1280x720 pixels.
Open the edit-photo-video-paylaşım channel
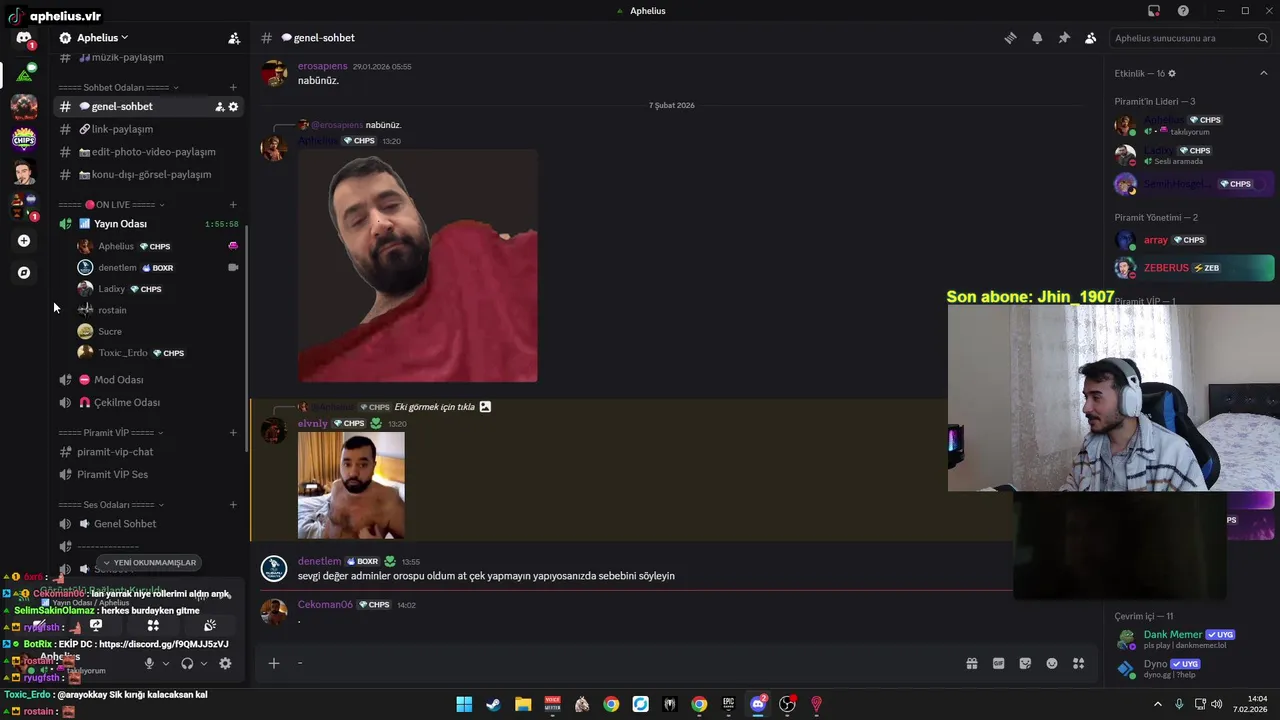tap(150, 152)
